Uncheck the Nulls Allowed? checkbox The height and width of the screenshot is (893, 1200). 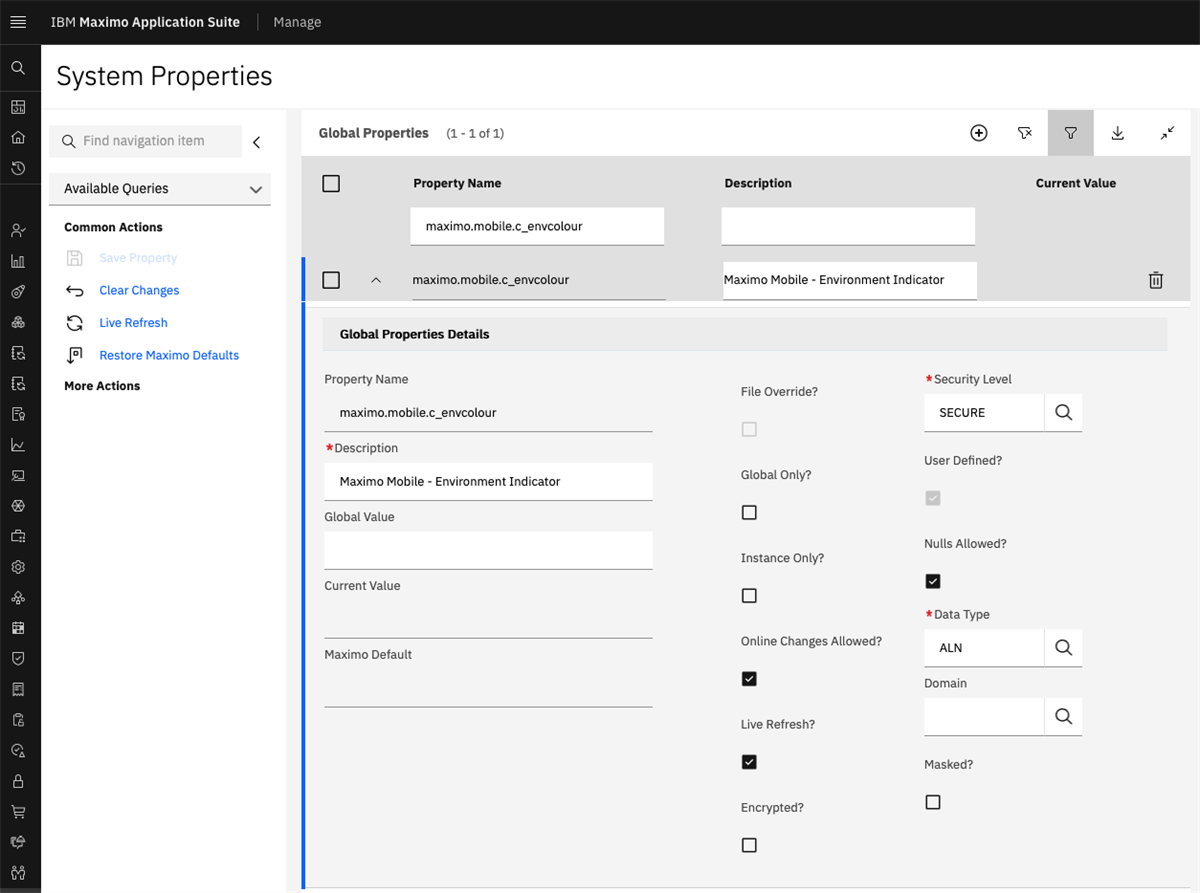(933, 581)
